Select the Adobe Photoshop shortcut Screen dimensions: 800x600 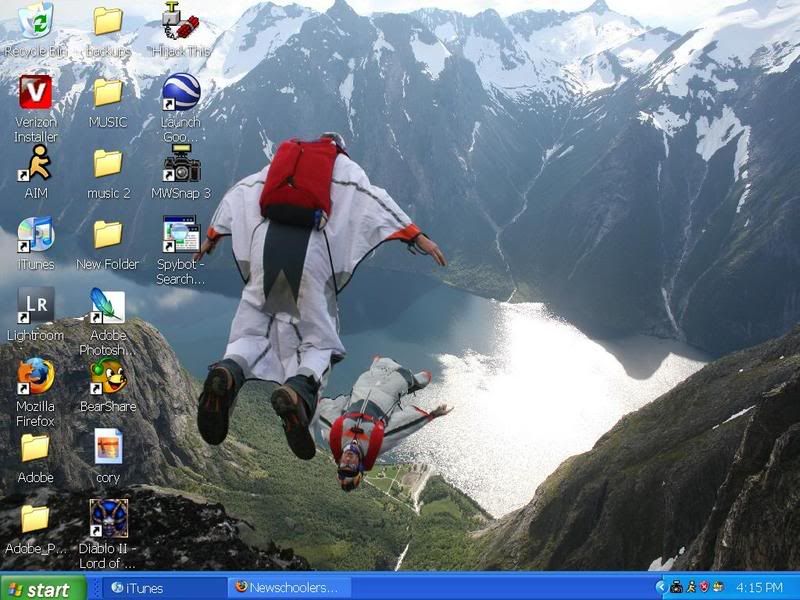[108, 306]
